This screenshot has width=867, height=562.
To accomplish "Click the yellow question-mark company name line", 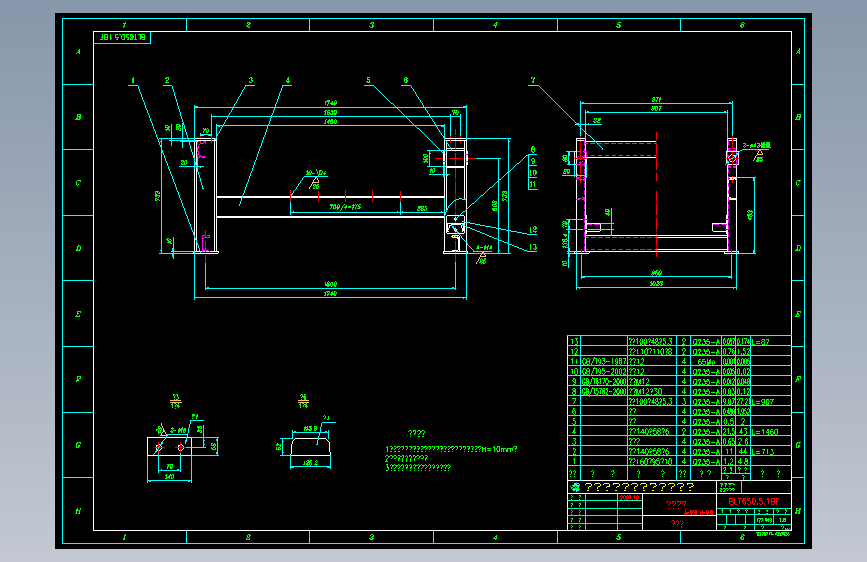I will click(639, 487).
